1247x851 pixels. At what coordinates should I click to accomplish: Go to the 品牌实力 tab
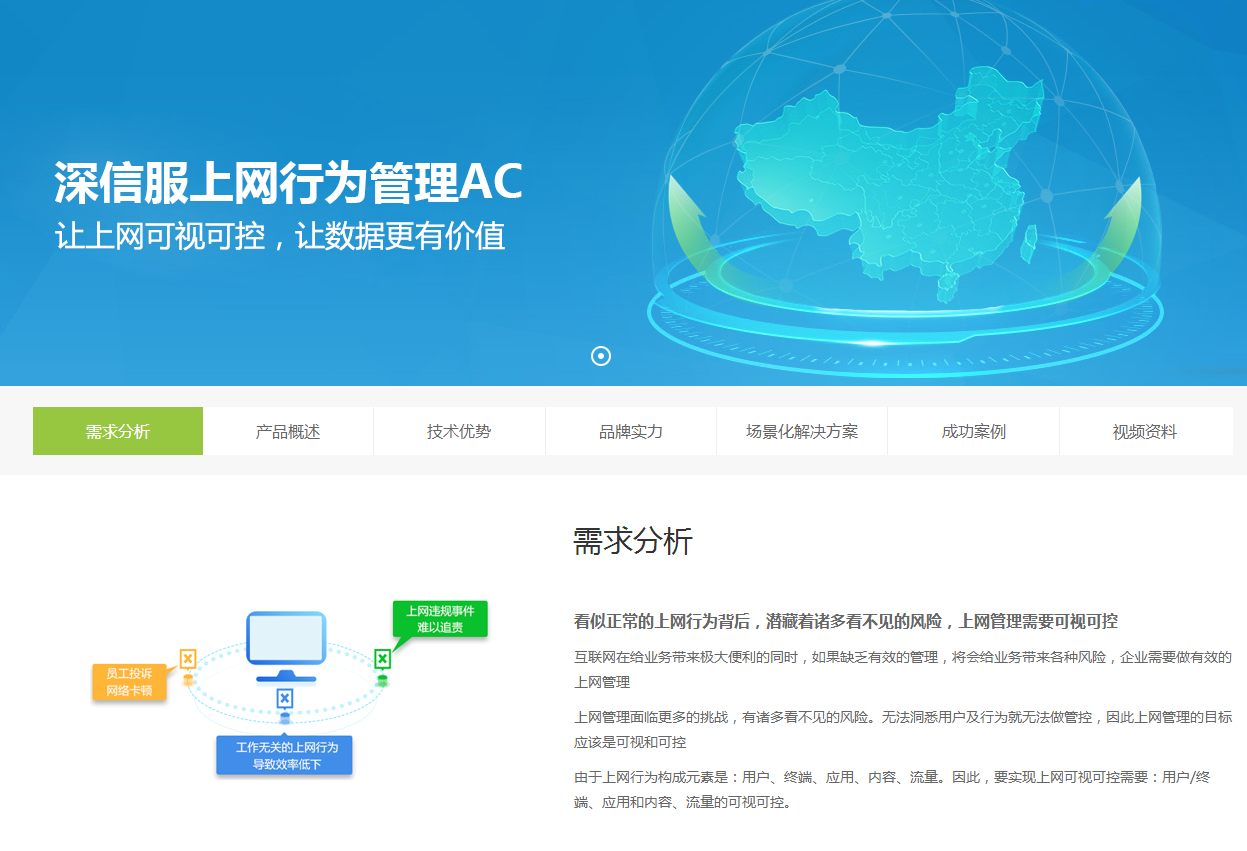click(x=631, y=431)
